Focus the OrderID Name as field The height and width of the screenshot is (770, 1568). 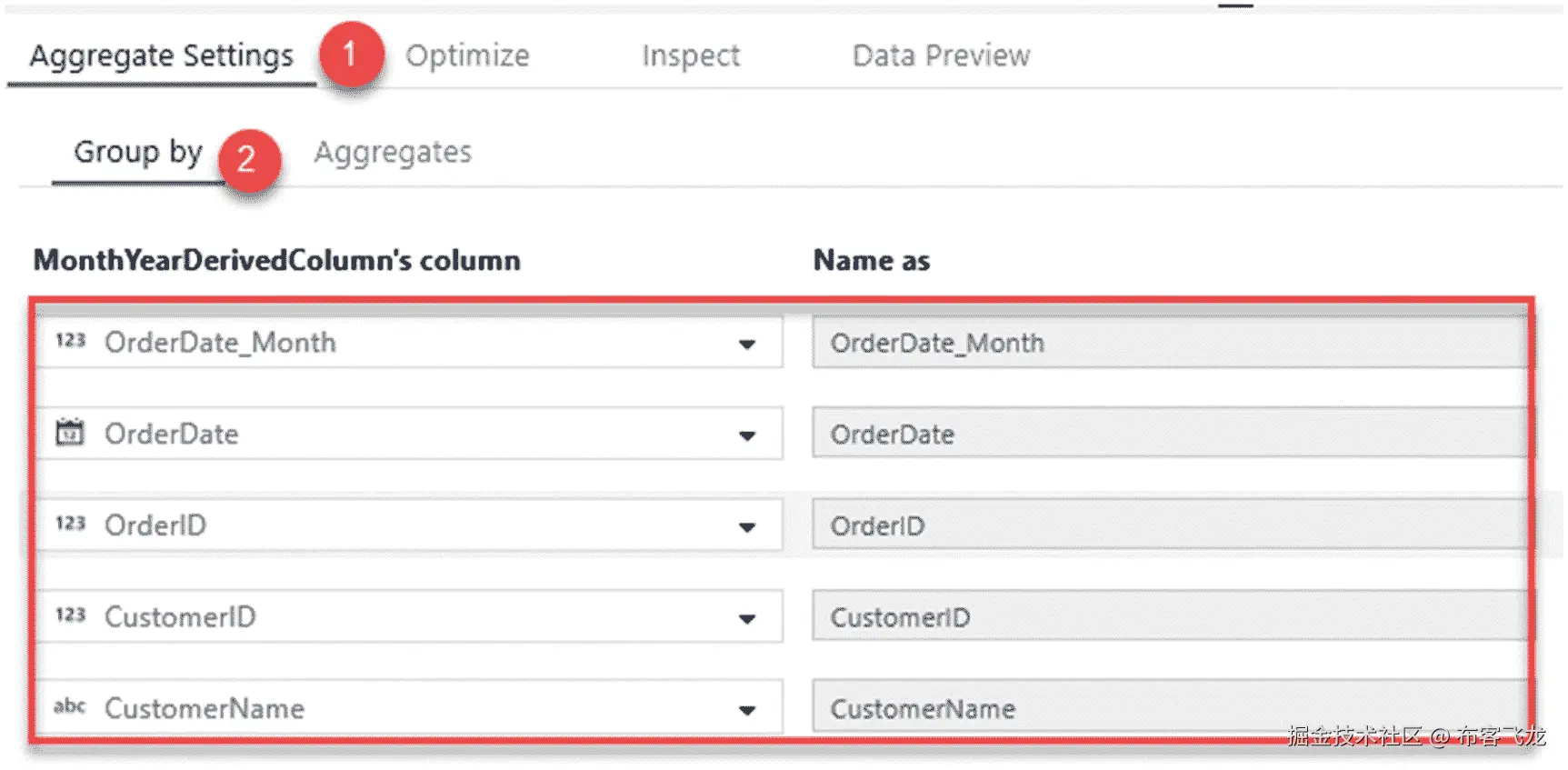click(x=1168, y=525)
